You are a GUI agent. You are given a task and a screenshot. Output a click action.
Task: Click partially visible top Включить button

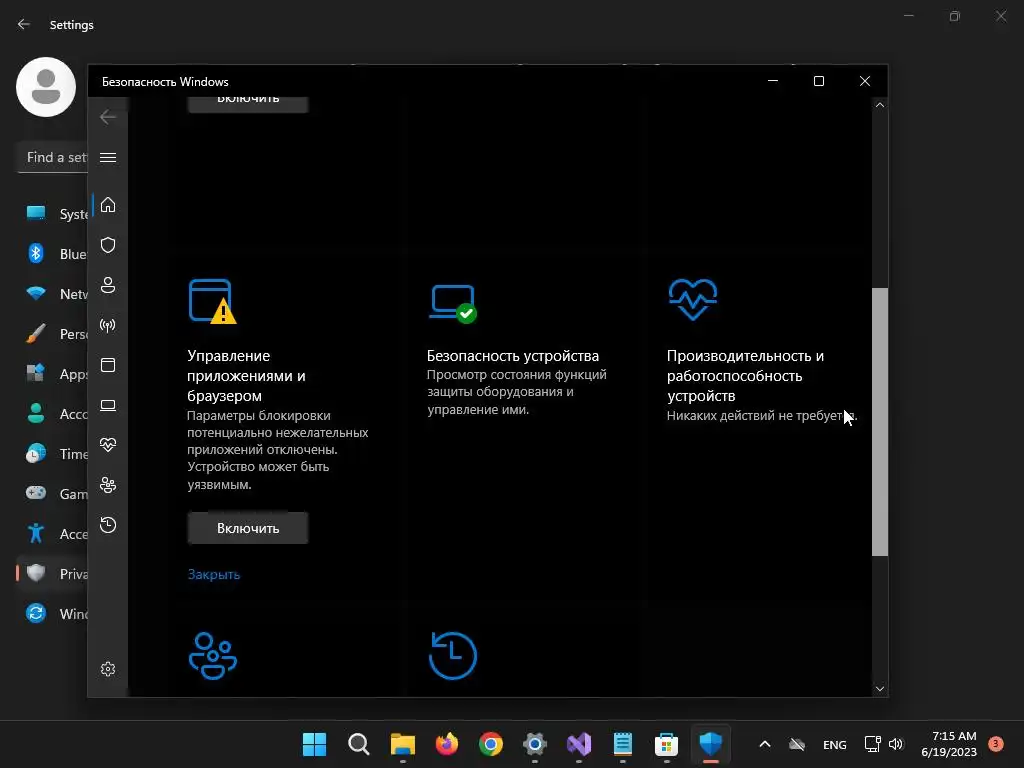click(x=248, y=104)
